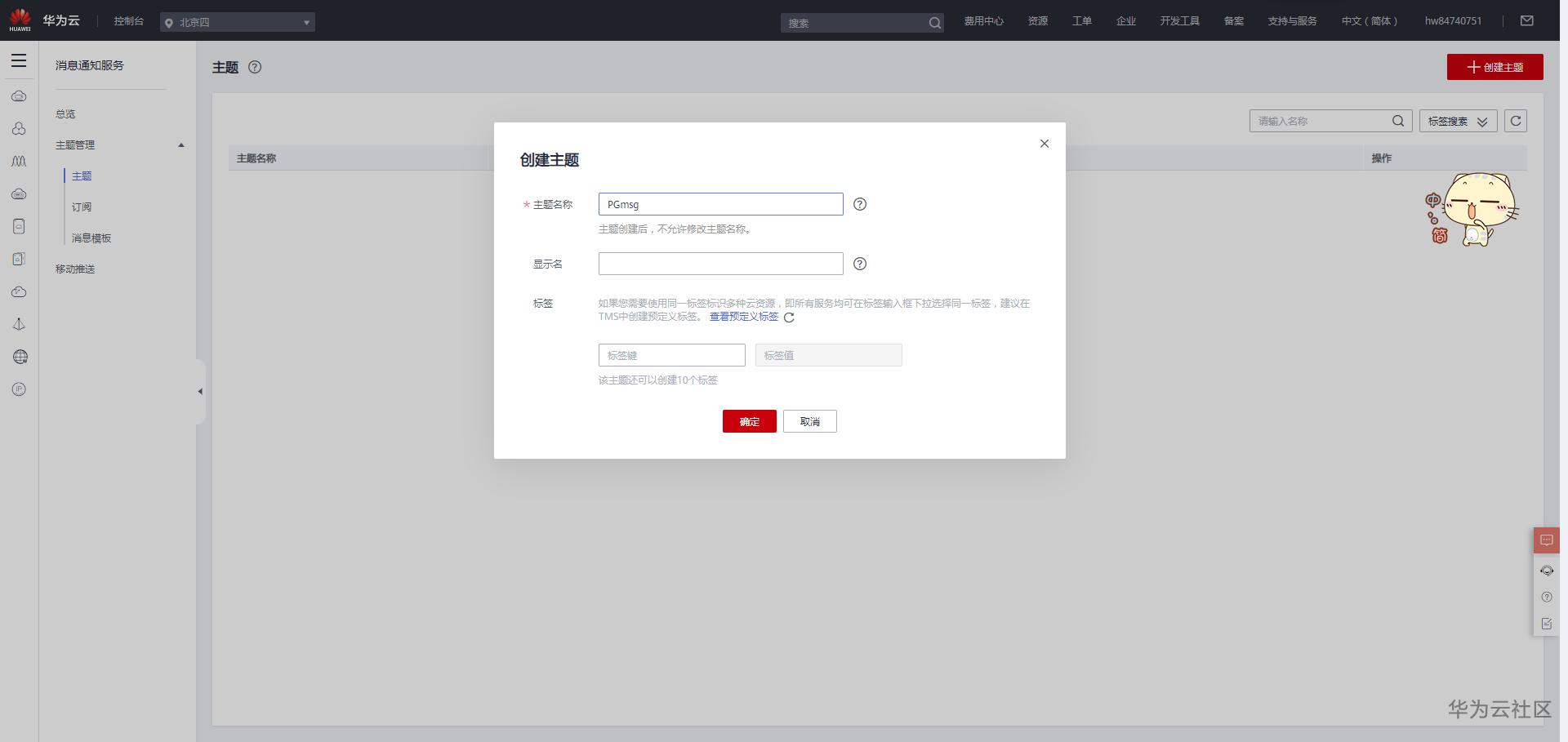The height and width of the screenshot is (742, 1568).
Task: Click the 主题名称 column header
Action: [256, 158]
